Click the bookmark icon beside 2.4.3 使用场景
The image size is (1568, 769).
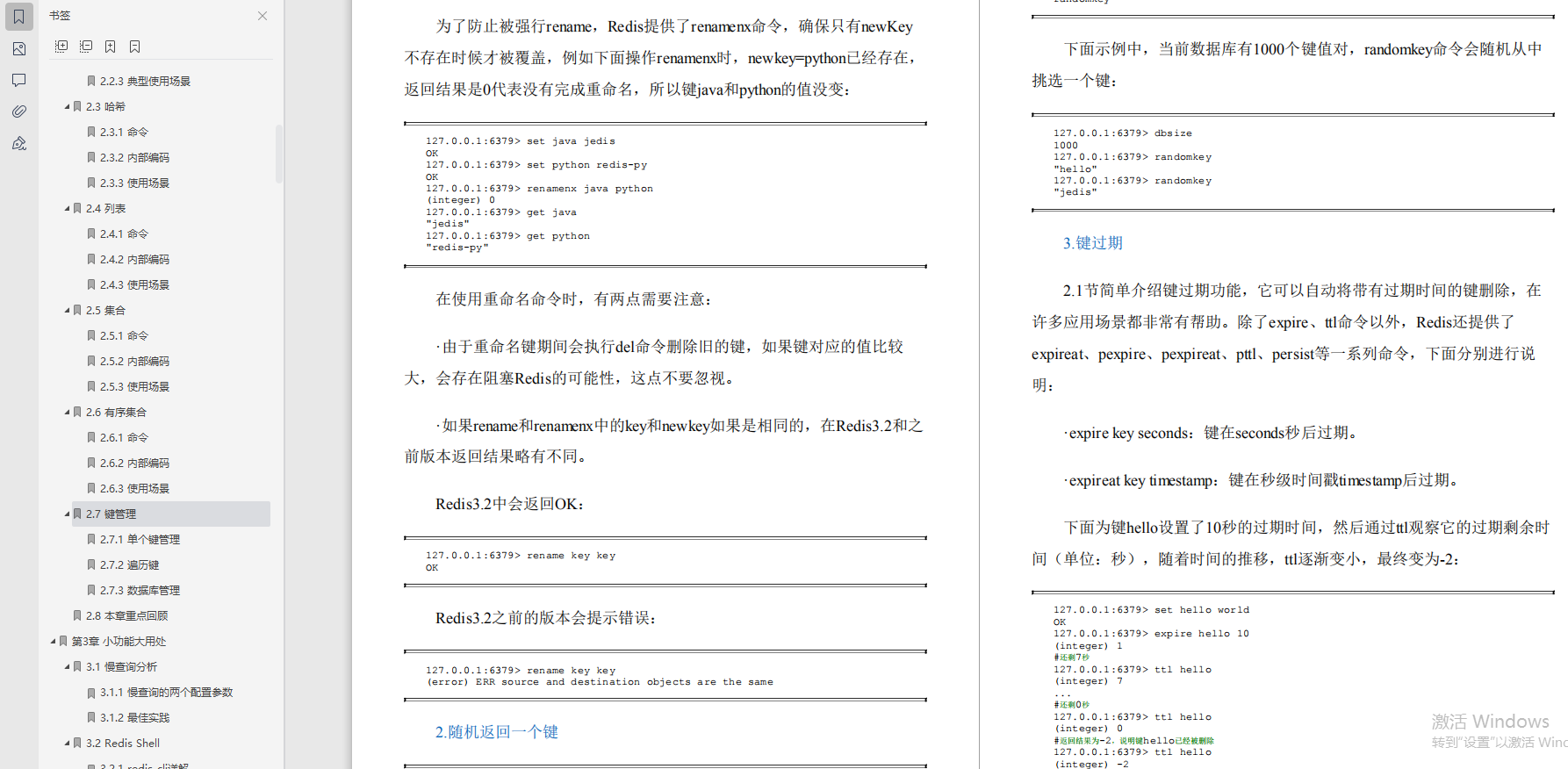(91, 284)
